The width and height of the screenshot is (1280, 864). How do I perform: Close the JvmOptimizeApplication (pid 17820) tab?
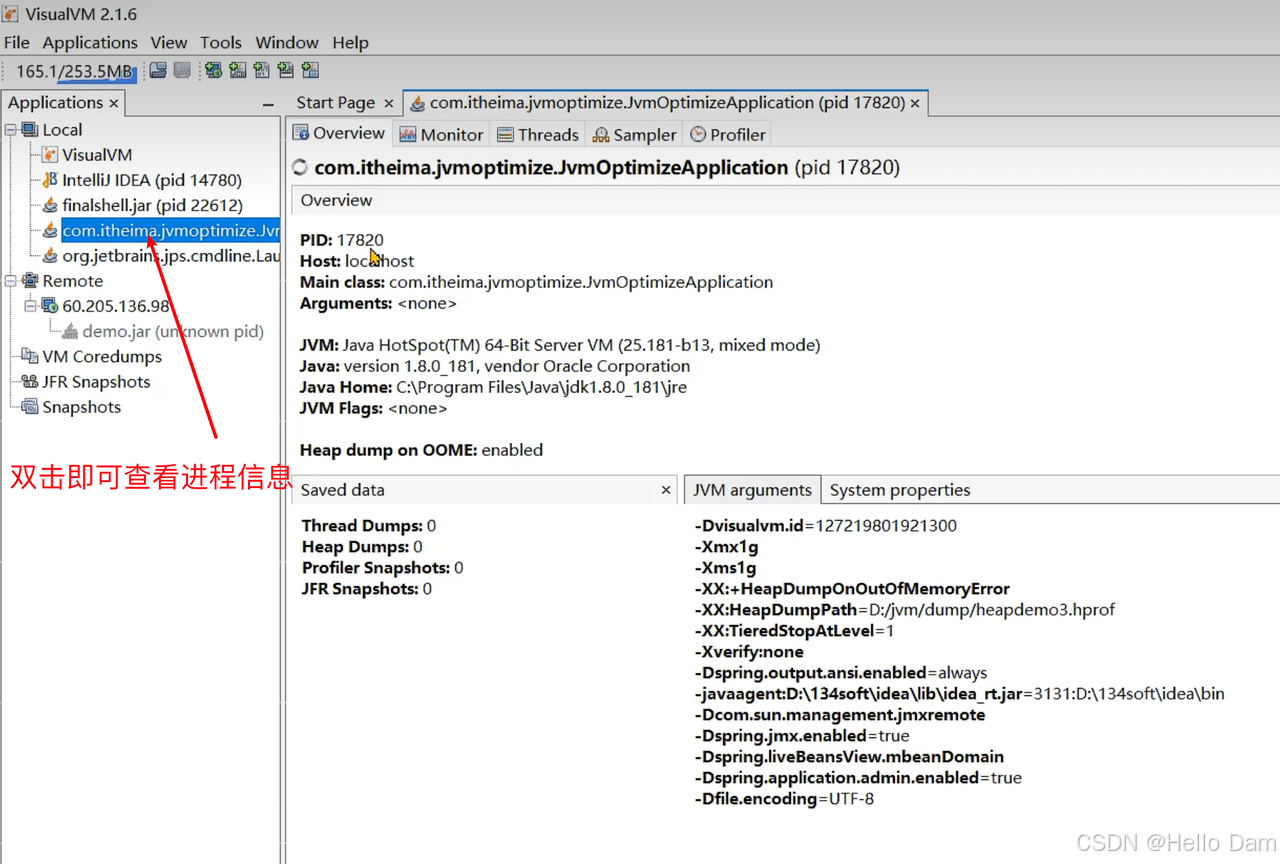click(915, 103)
